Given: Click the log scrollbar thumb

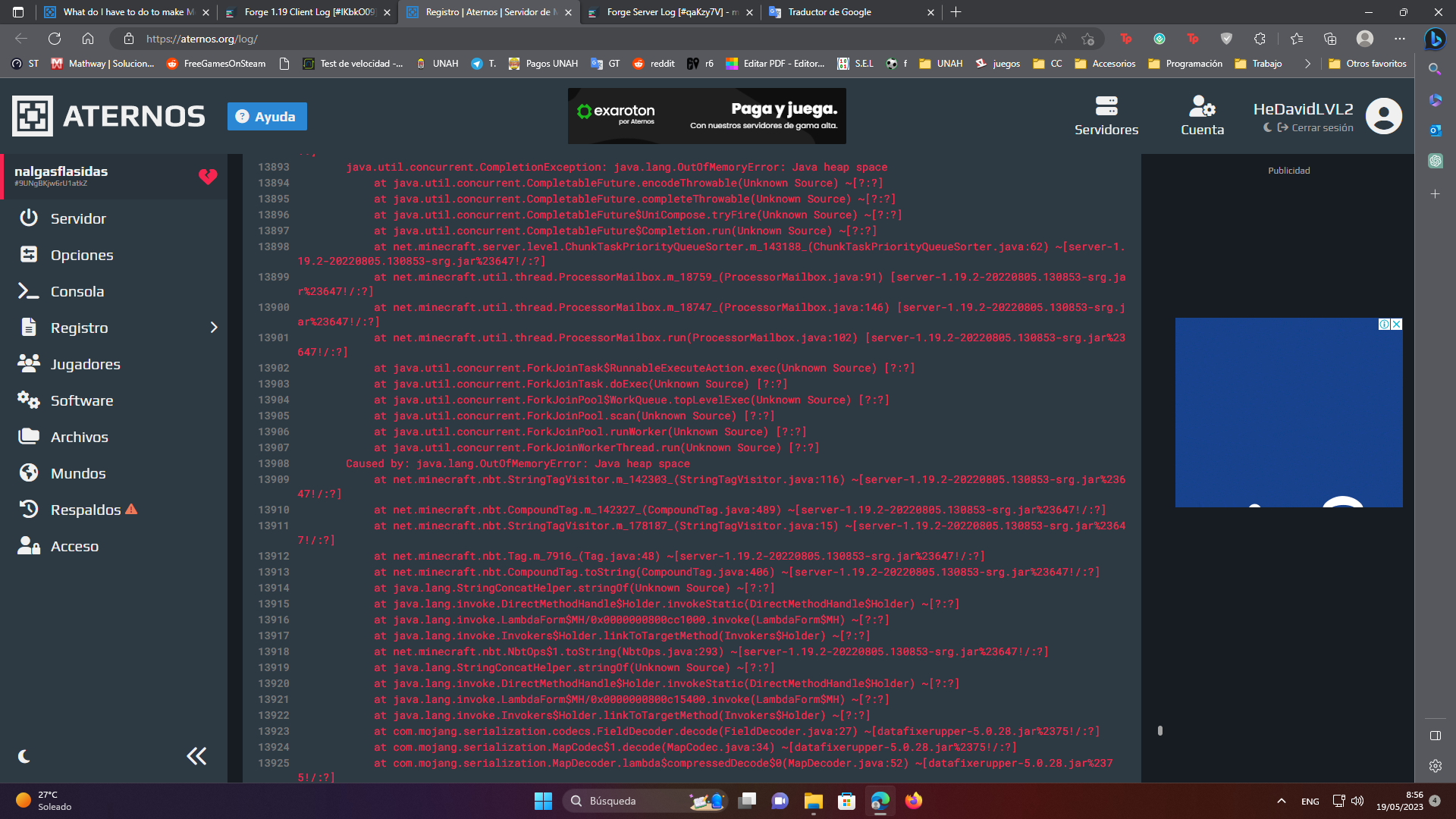Looking at the screenshot, I should tap(1159, 730).
